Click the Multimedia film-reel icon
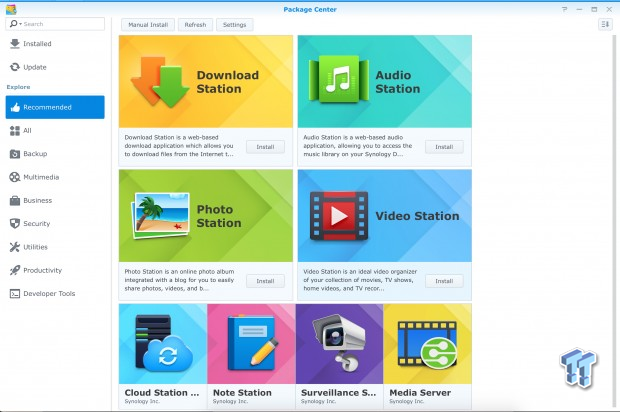The height and width of the screenshot is (412, 620). [x=15, y=177]
